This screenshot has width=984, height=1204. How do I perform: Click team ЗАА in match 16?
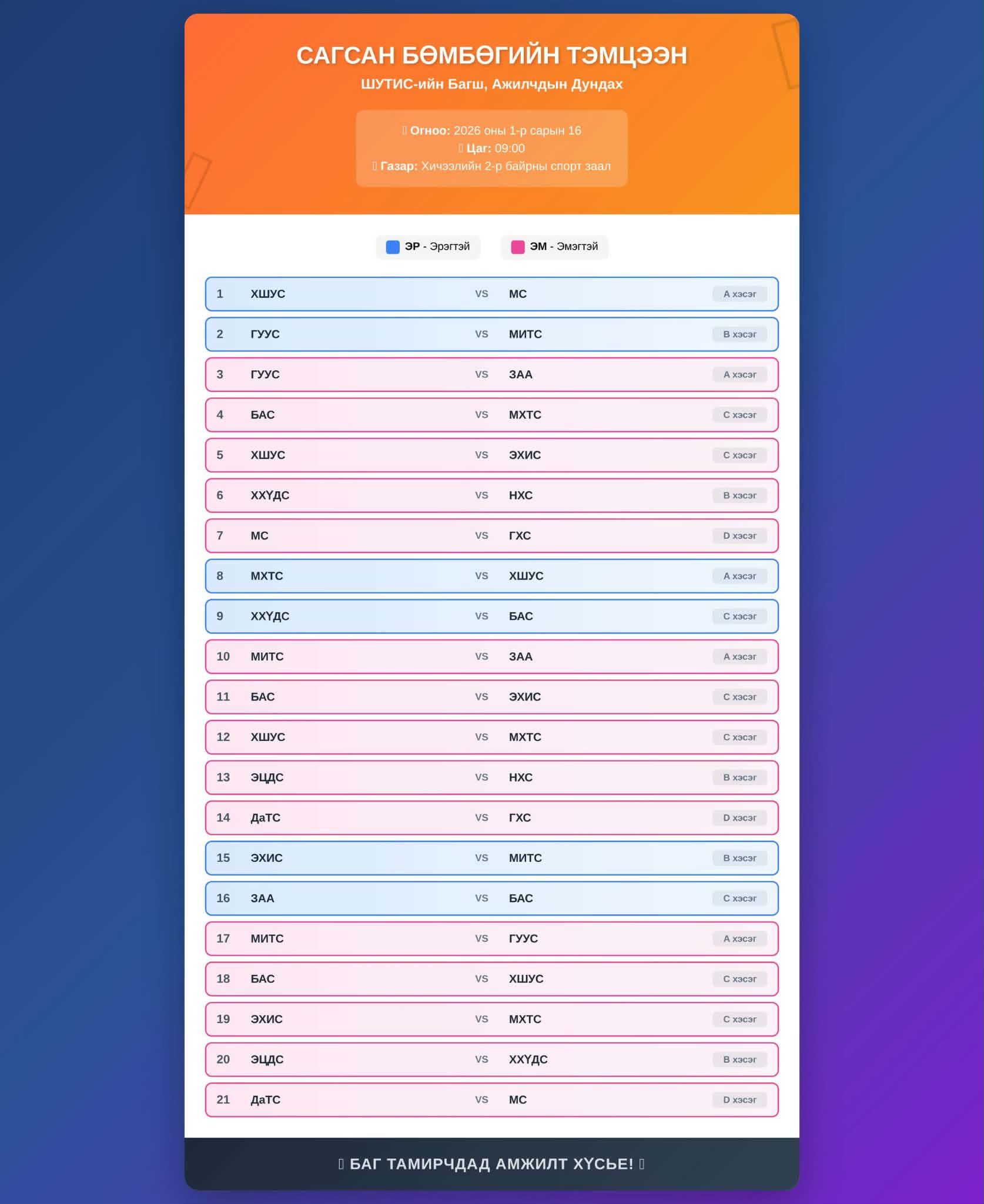[262, 898]
